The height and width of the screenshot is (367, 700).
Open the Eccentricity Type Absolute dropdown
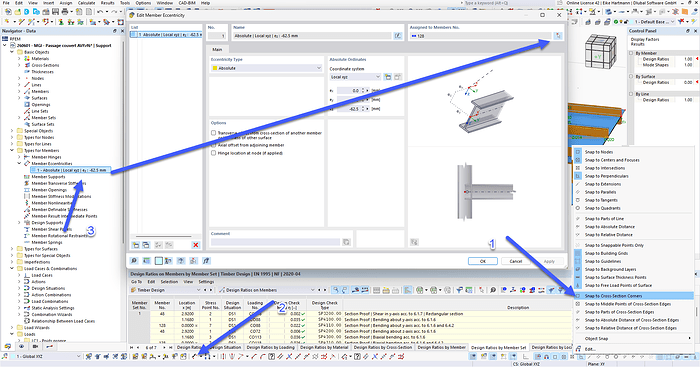(x=267, y=68)
